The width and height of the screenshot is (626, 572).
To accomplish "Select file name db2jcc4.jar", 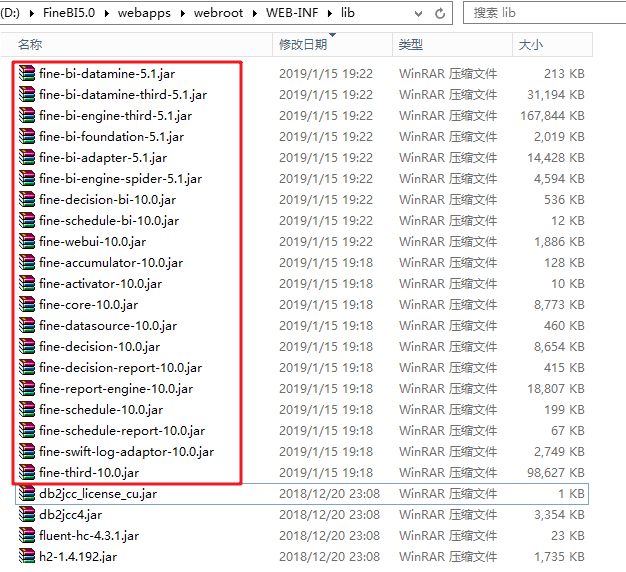I will (70, 515).
